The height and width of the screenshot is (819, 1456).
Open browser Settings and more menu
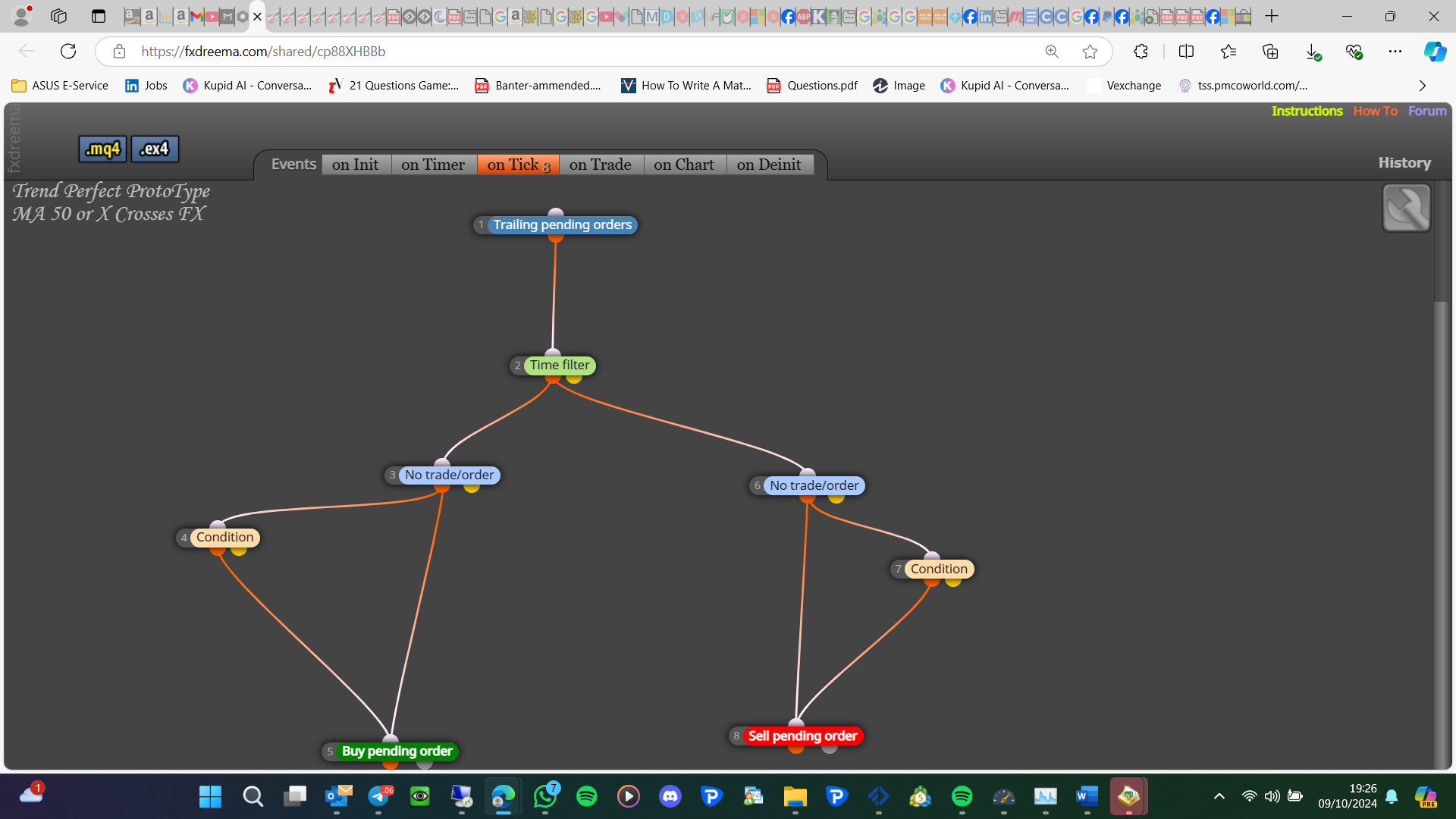coord(1395,52)
